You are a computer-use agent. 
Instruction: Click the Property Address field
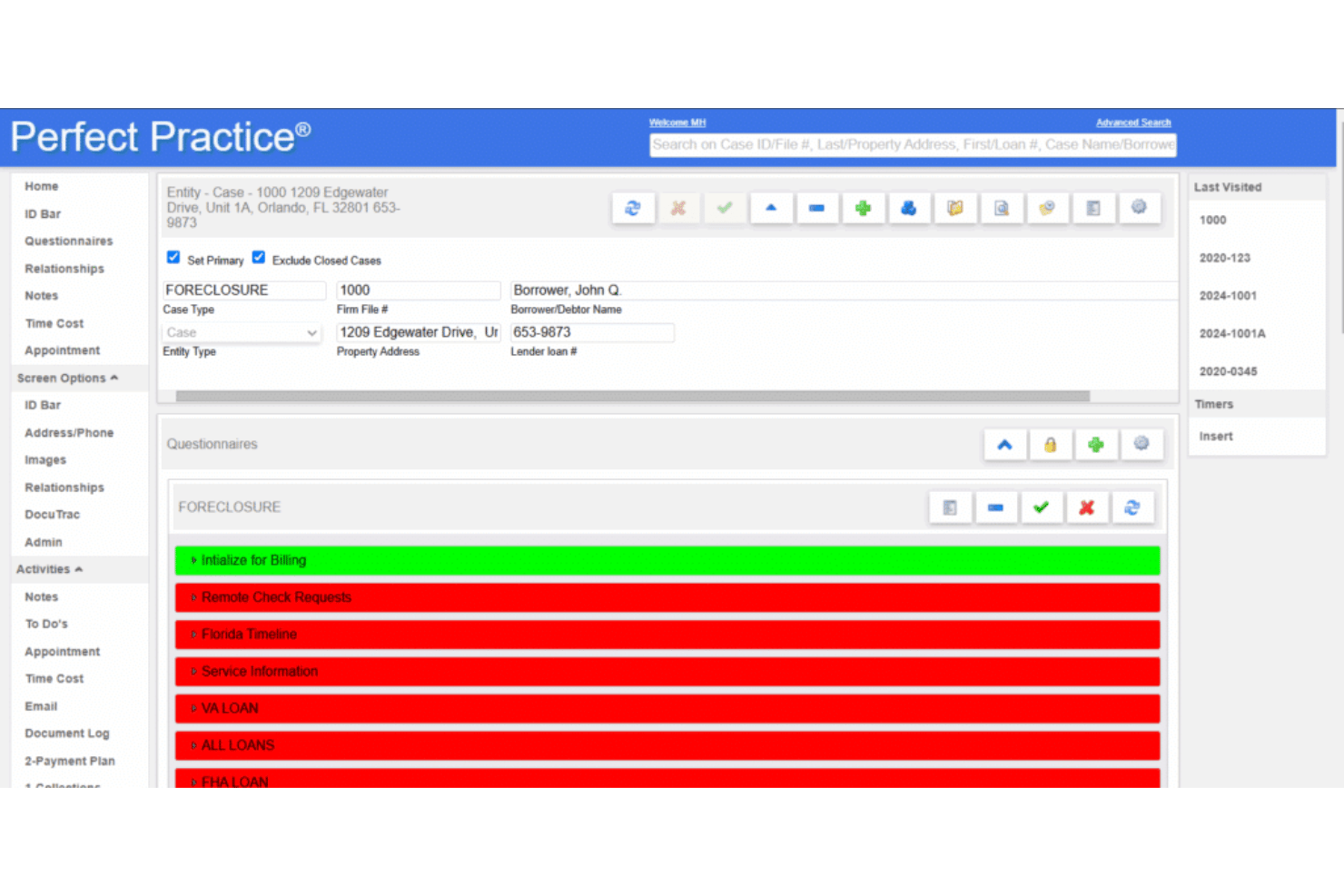pos(418,332)
